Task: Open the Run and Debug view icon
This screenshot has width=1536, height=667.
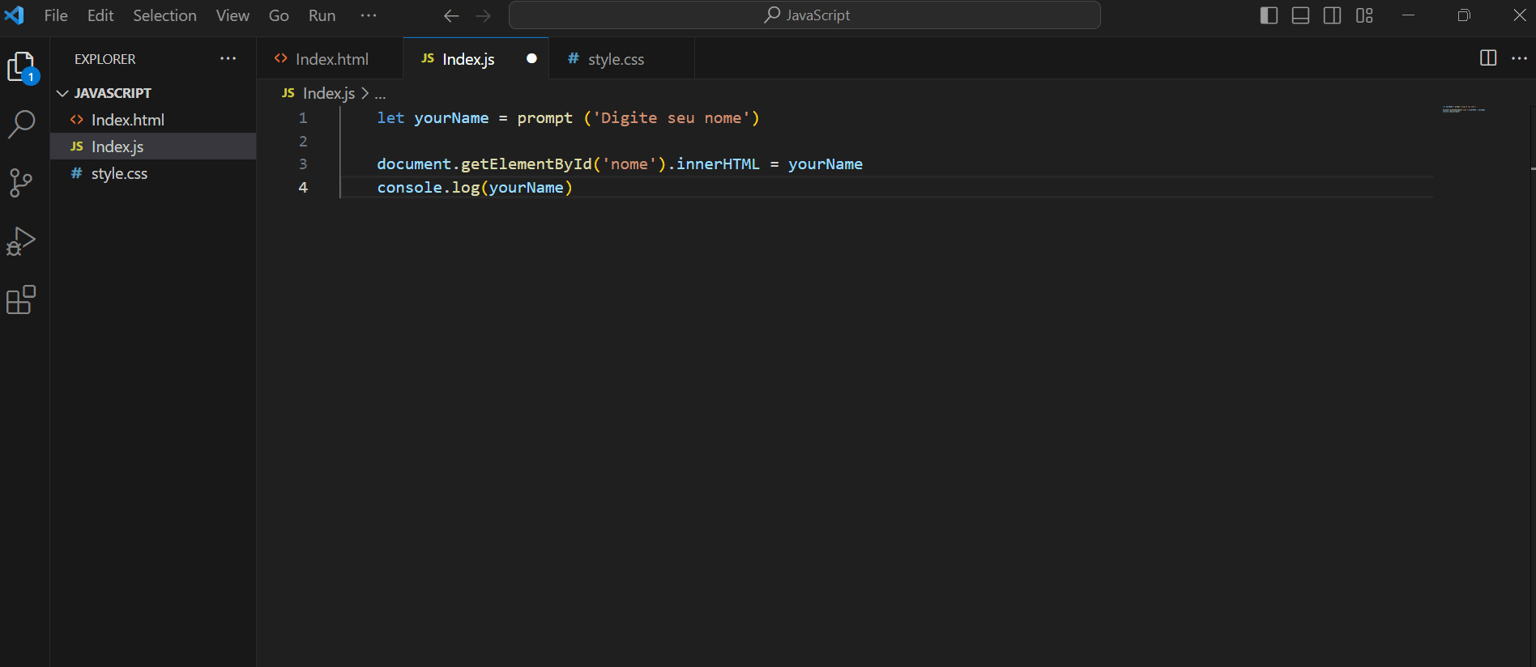Action: click(21, 241)
